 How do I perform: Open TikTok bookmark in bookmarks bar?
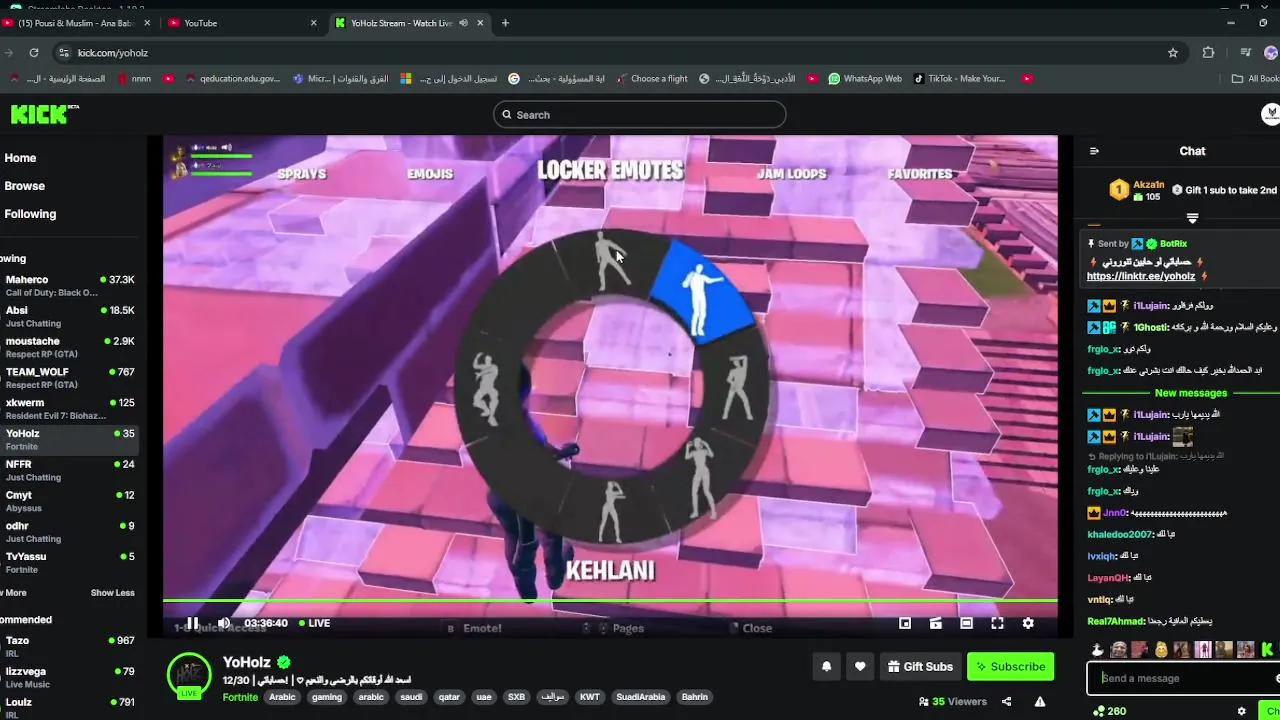click(959, 78)
